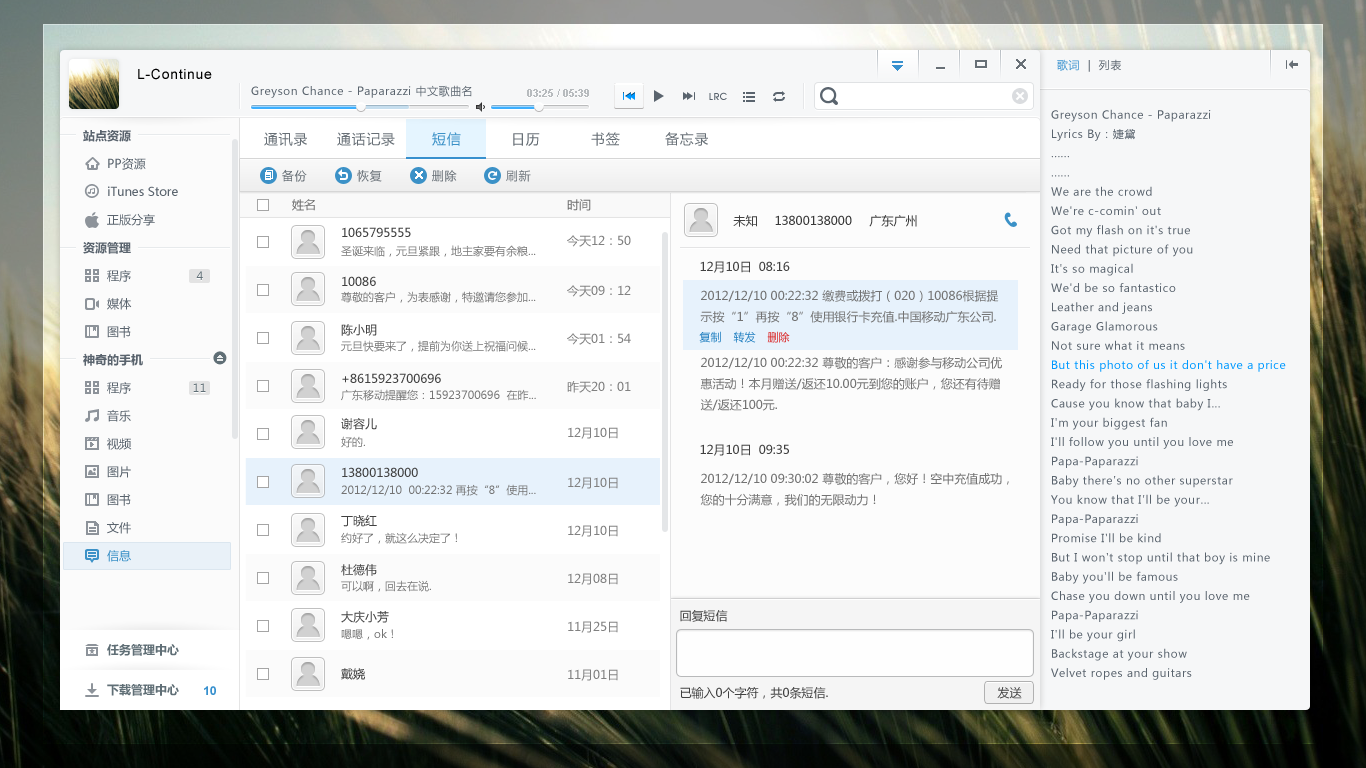Viewport: 1366px width, 768px height.
Task: Eject the device 神奇的手机
Action: (x=220, y=358)
